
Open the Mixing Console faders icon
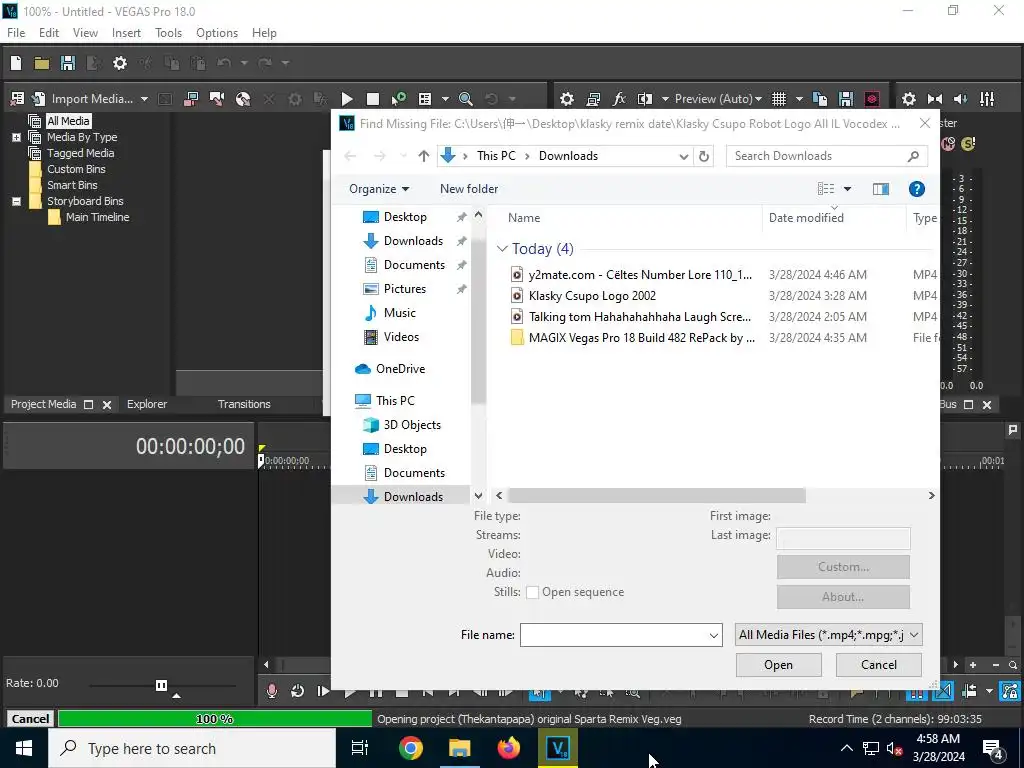point(987,99)
